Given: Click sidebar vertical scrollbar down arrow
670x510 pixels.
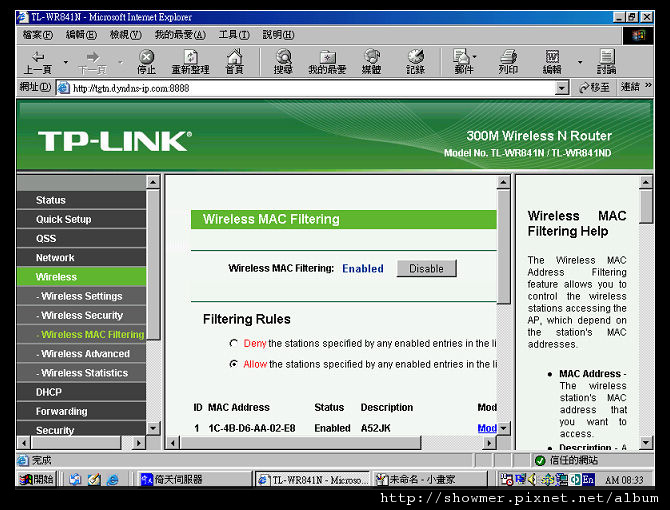Looking at the screenshot, I should click(153, 428).
